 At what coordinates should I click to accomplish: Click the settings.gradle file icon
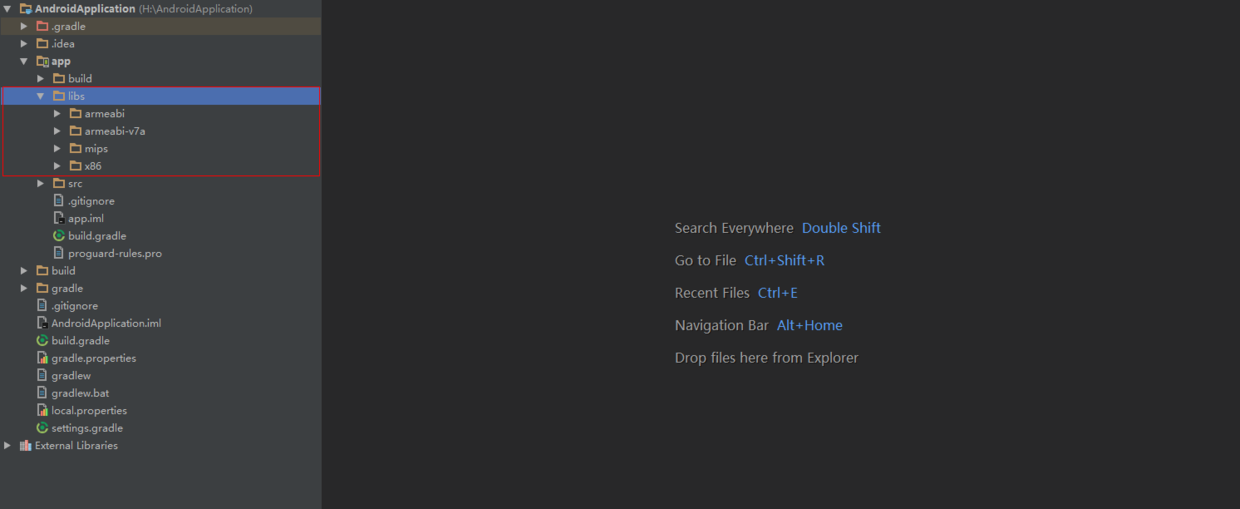[x=42, y=428]
